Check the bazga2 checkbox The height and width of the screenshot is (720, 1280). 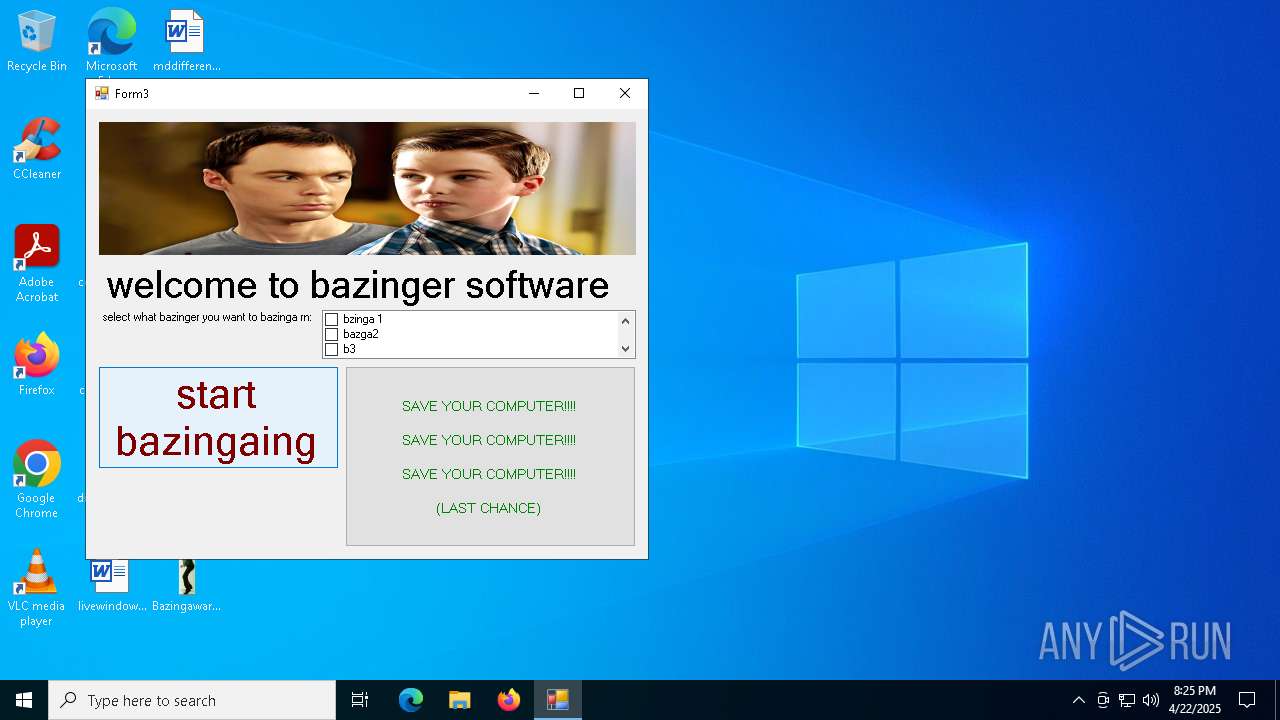point(331,335)
